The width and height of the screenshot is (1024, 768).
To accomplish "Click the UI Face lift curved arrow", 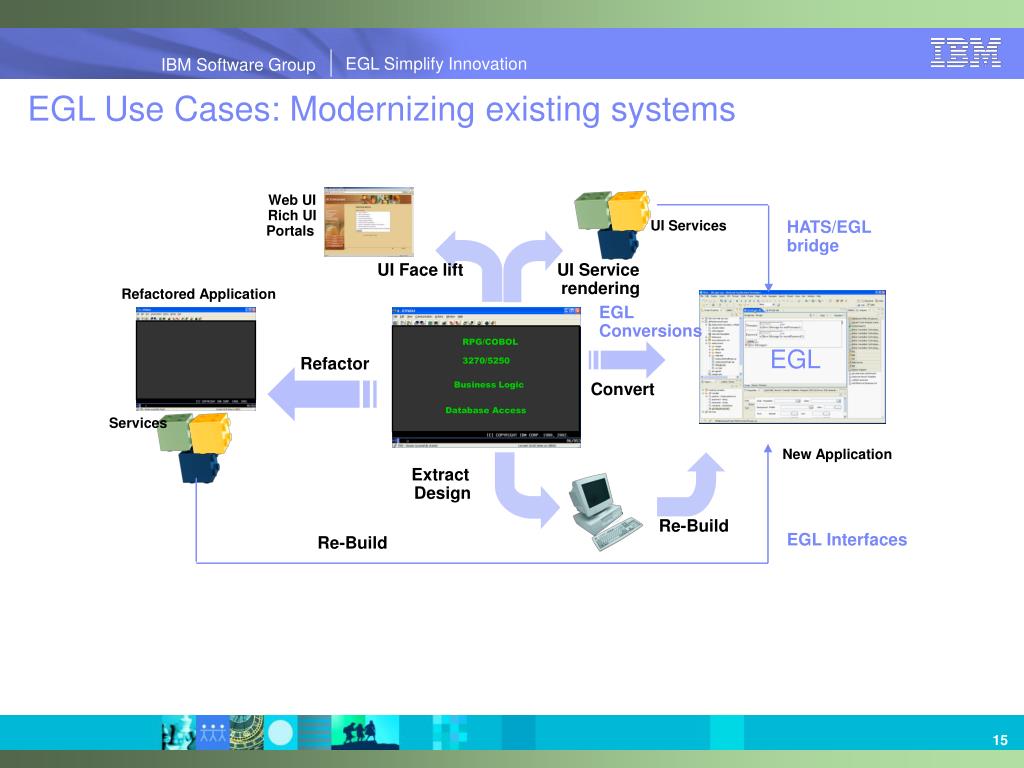I will point(469,266).
